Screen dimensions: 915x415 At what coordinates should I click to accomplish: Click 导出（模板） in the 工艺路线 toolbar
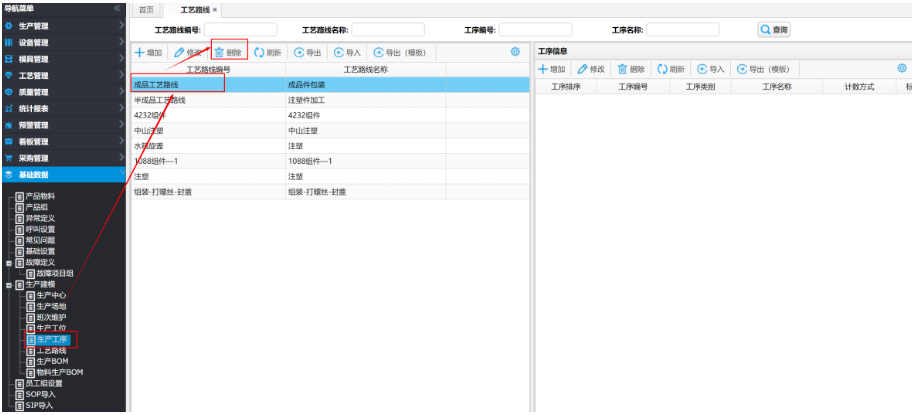click(400, 53)
